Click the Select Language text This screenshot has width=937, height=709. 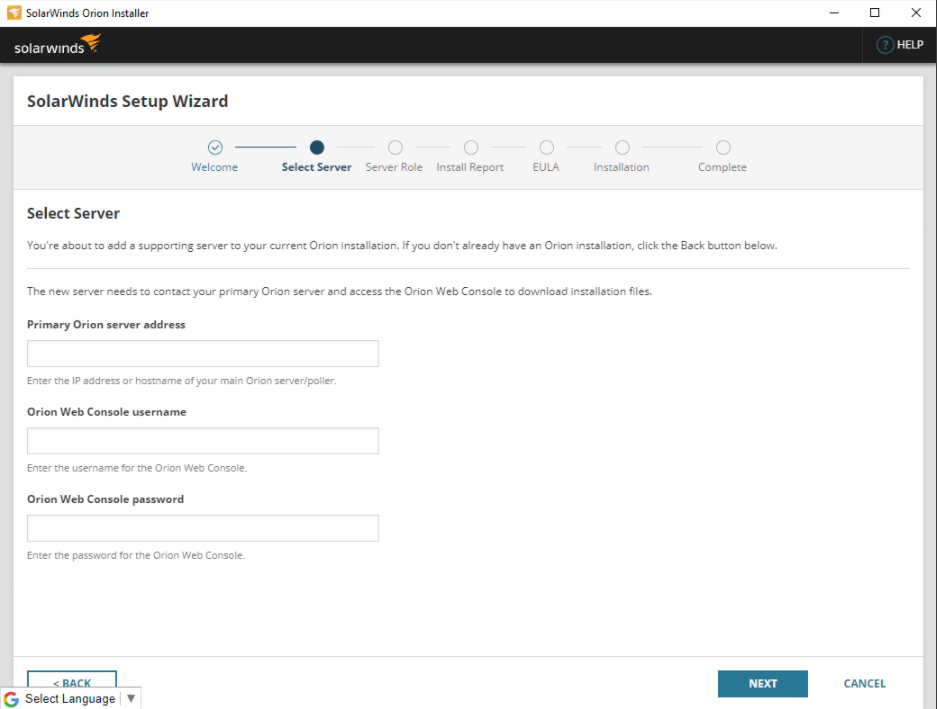click(70, 699)
